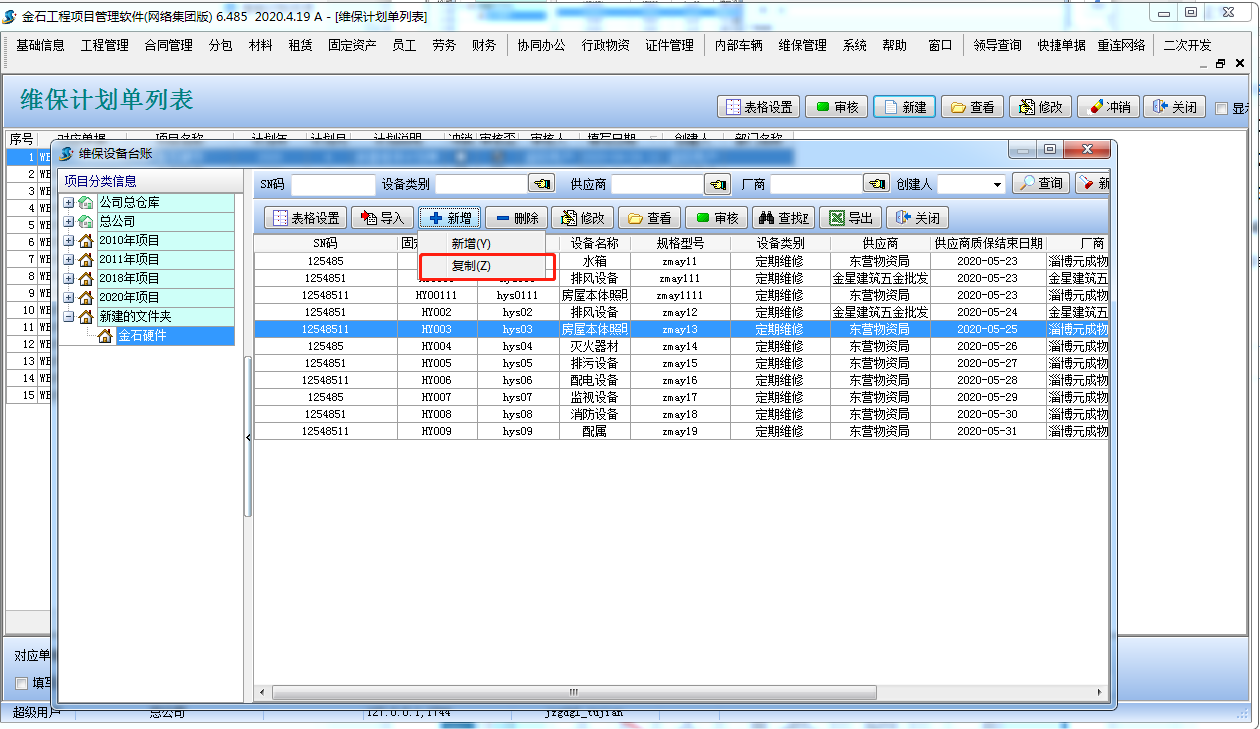
Task: Open the 合同管理 menu in menu bar
Action: [168, 45]
